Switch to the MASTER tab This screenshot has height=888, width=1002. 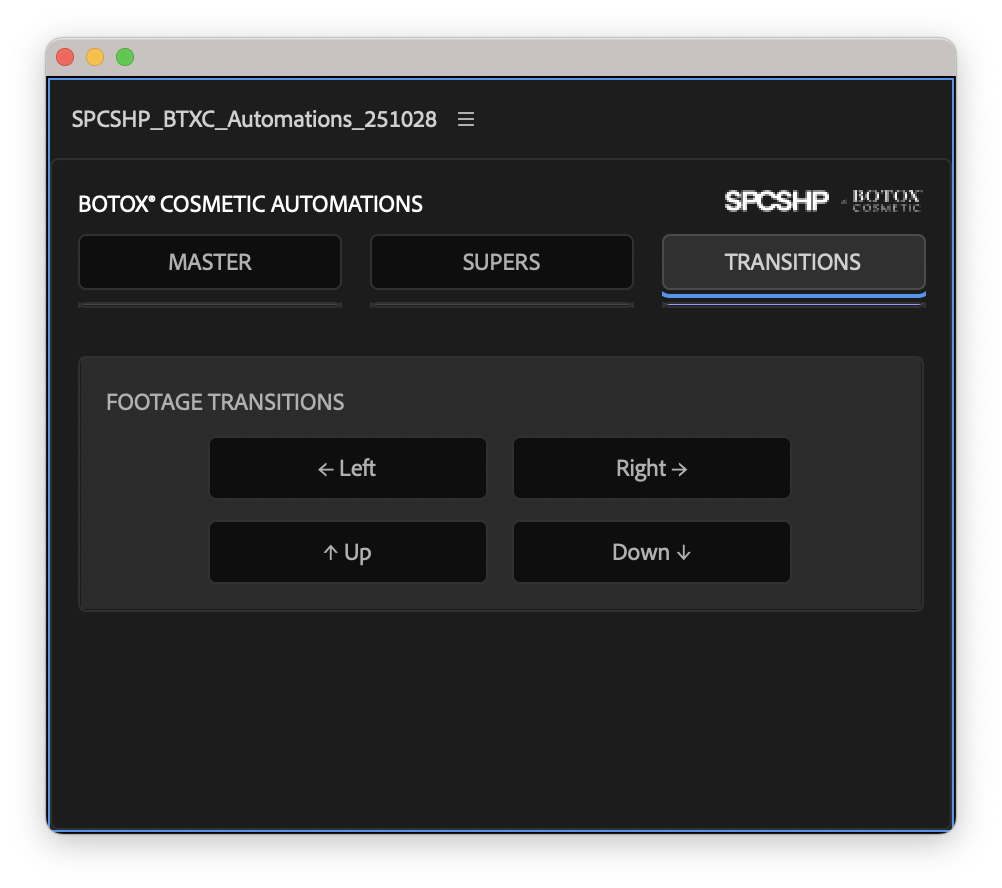pos(210,262)
